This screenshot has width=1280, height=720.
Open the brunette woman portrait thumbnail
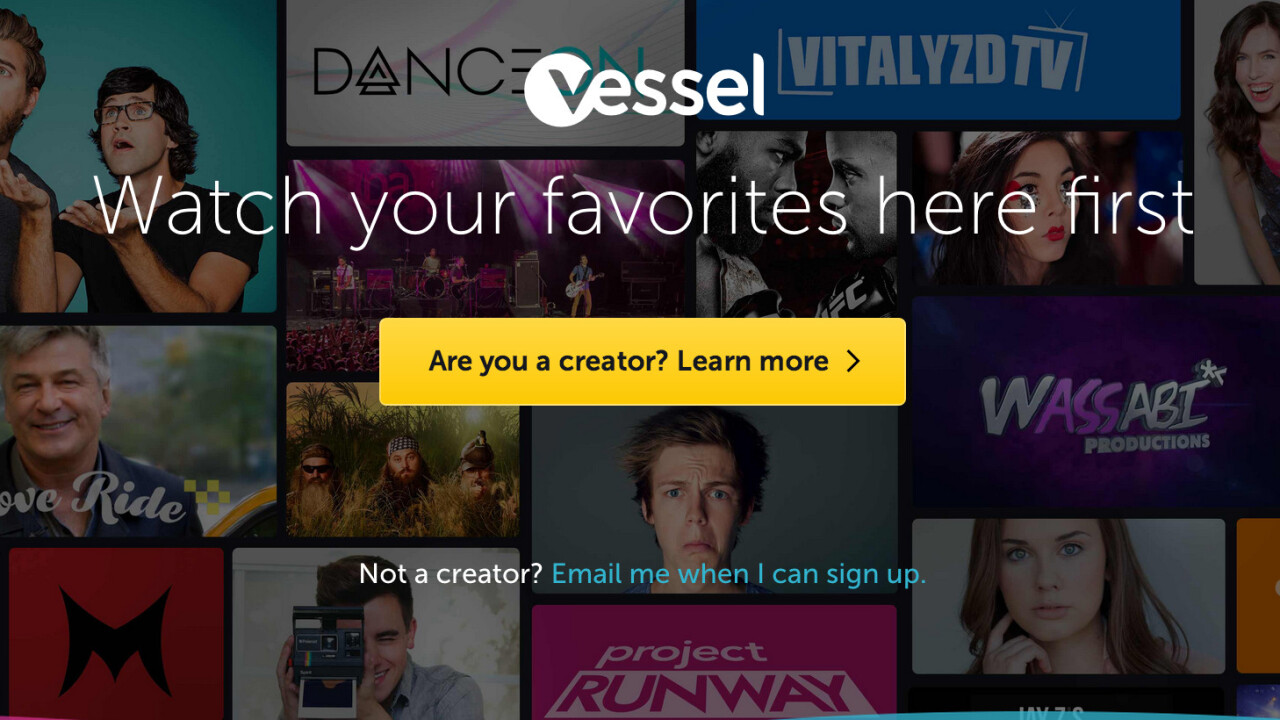(x=1068, y=596)
